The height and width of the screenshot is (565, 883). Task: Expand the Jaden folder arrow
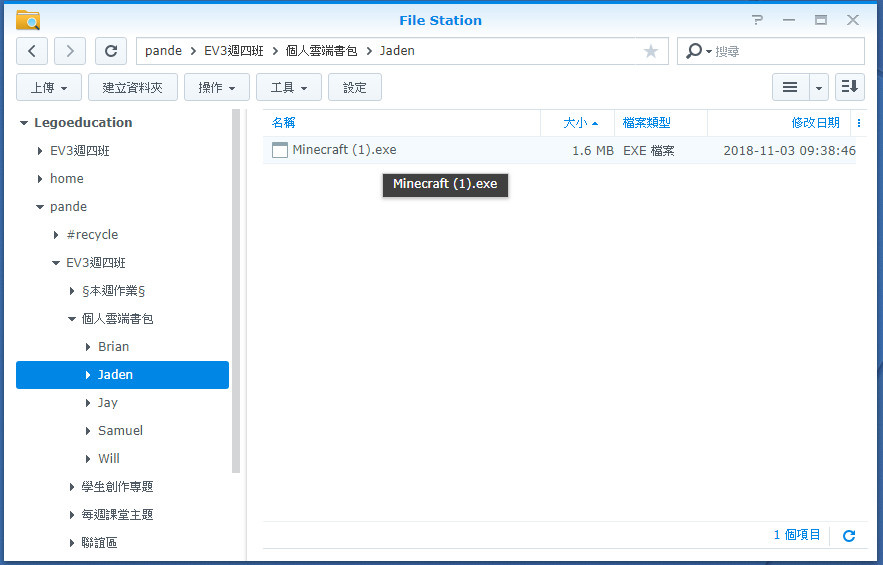[x=88, y=375]
